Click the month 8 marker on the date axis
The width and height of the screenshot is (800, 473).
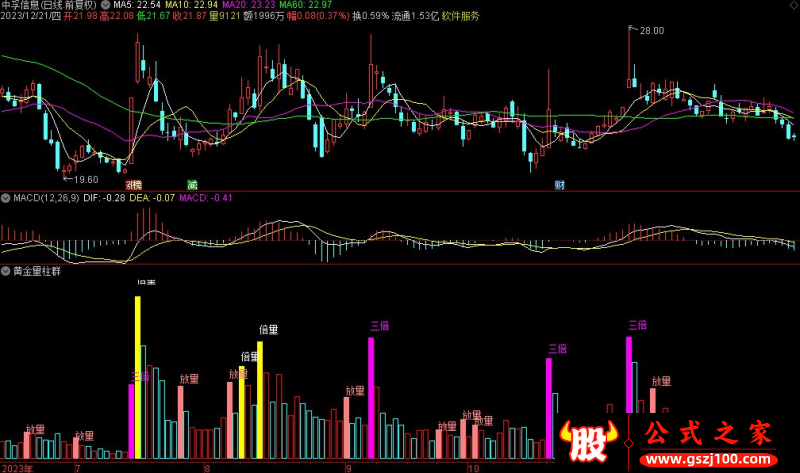point(207,468)
